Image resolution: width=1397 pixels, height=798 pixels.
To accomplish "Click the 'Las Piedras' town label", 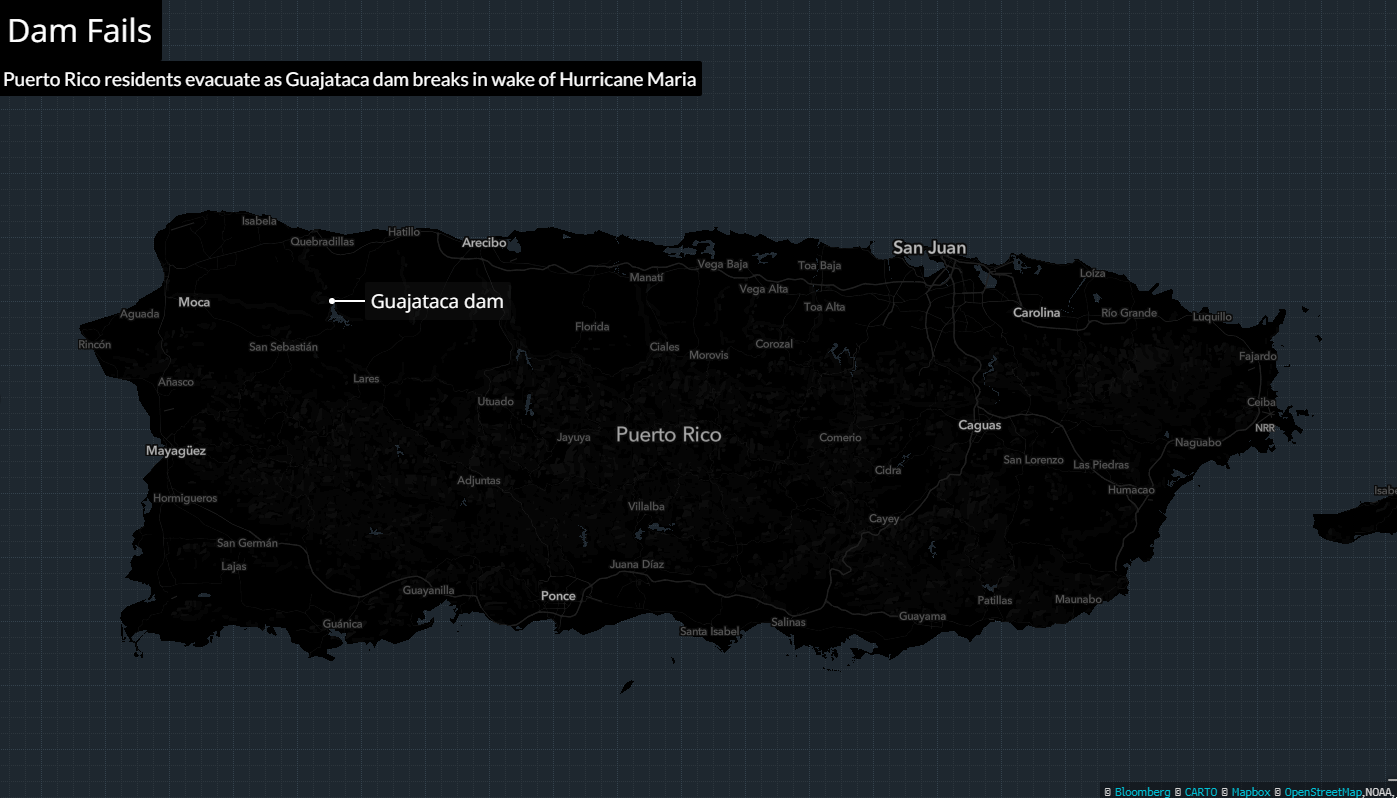I will click(x=1101, y=465).
